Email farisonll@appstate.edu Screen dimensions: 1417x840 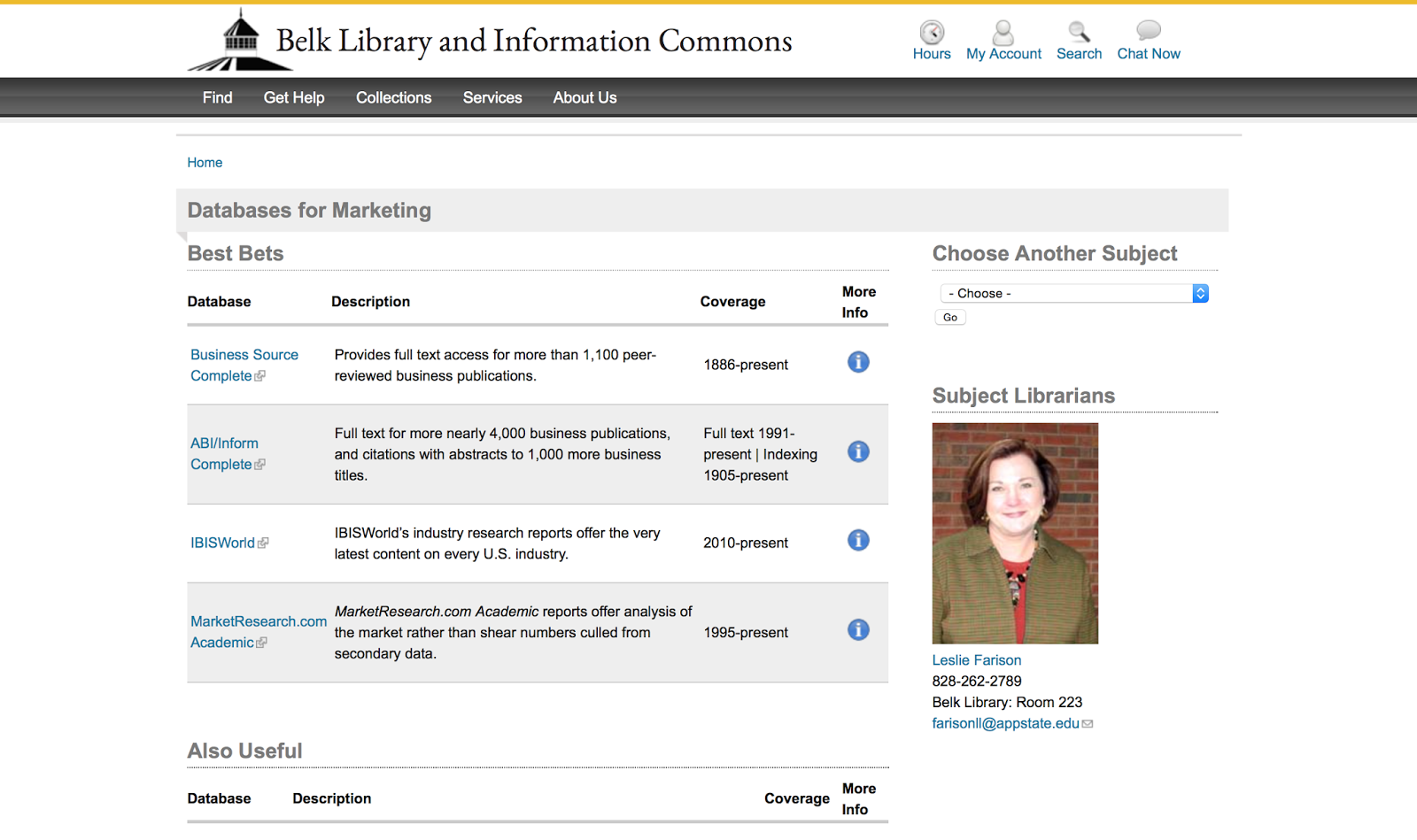[1005, 723]
